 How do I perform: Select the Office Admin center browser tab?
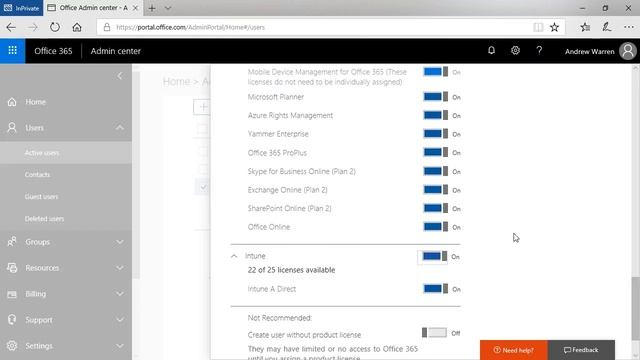coord(93,8)
